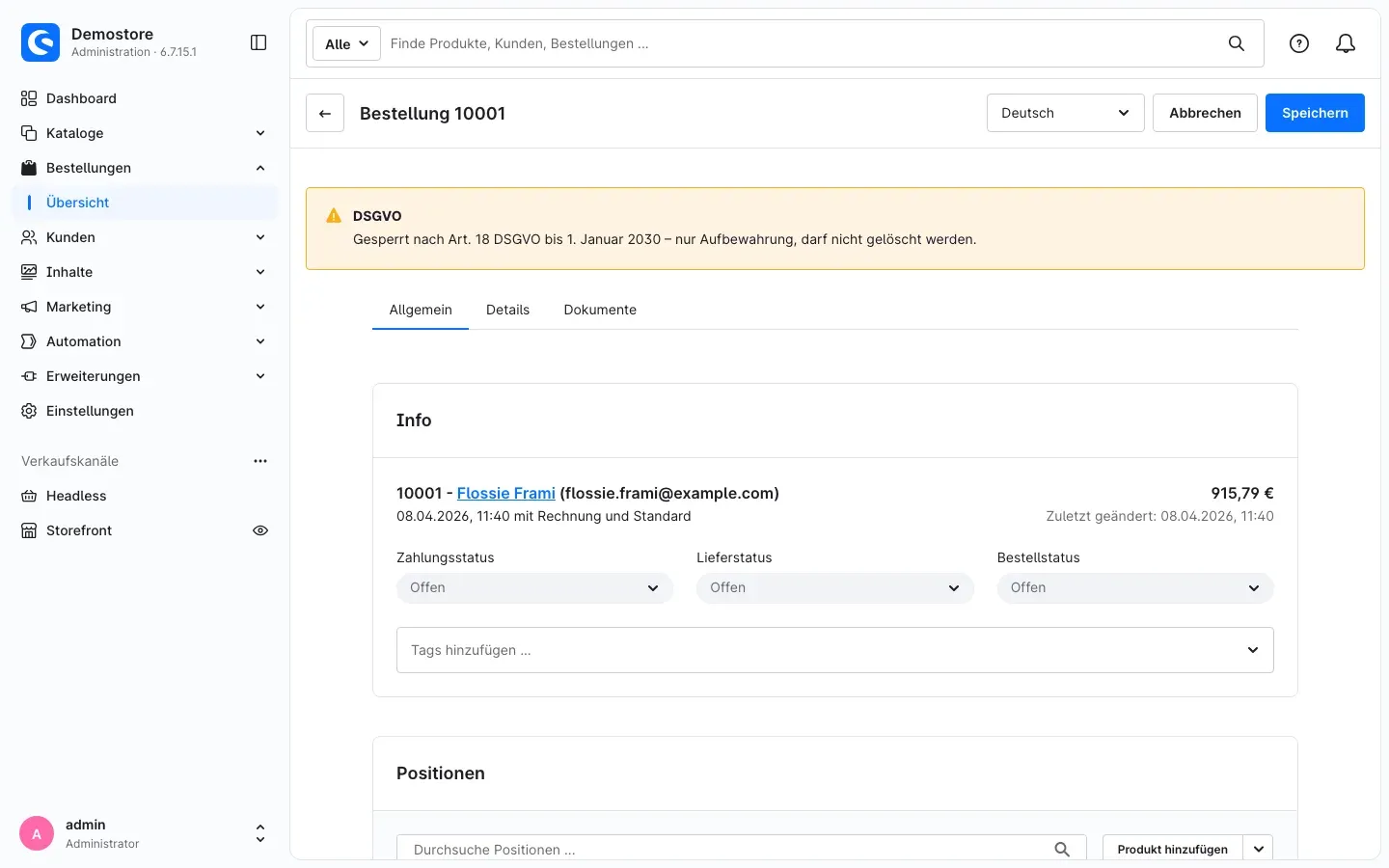
Task: Click the Headless basket icon
Action: 29,496
